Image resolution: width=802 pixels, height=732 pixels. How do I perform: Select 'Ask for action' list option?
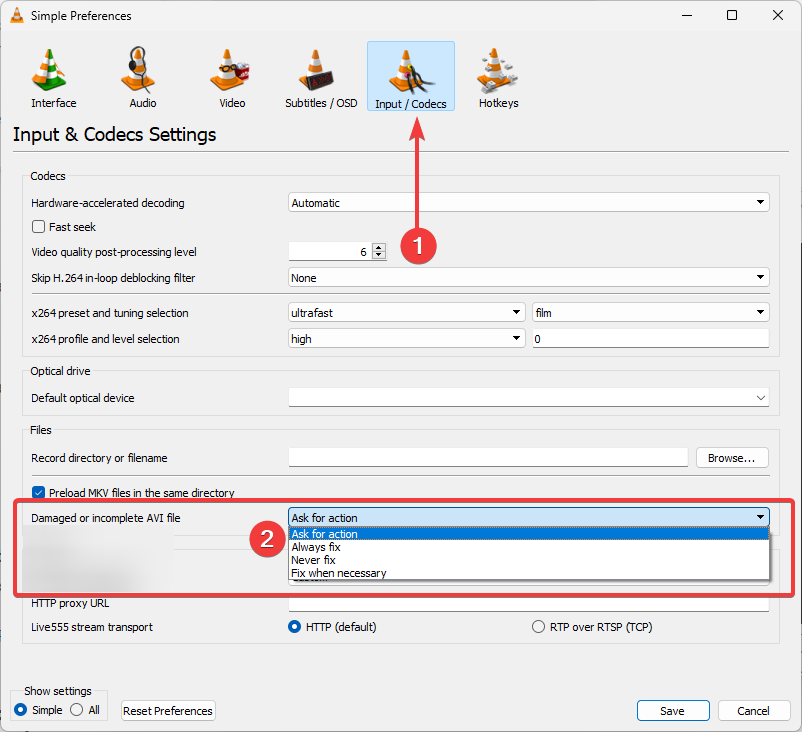point(528,534)
